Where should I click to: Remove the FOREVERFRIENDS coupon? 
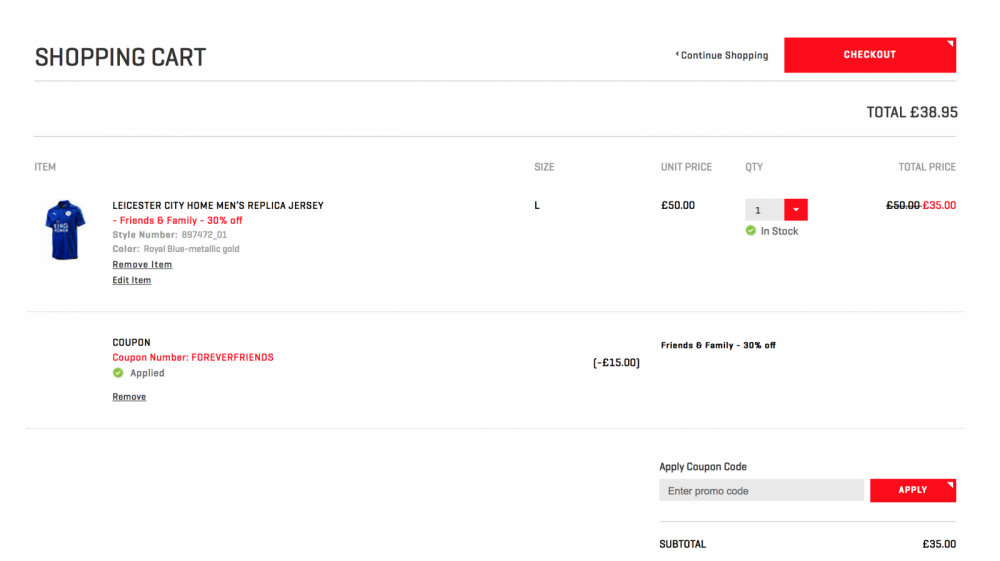[x=129, y=397]
